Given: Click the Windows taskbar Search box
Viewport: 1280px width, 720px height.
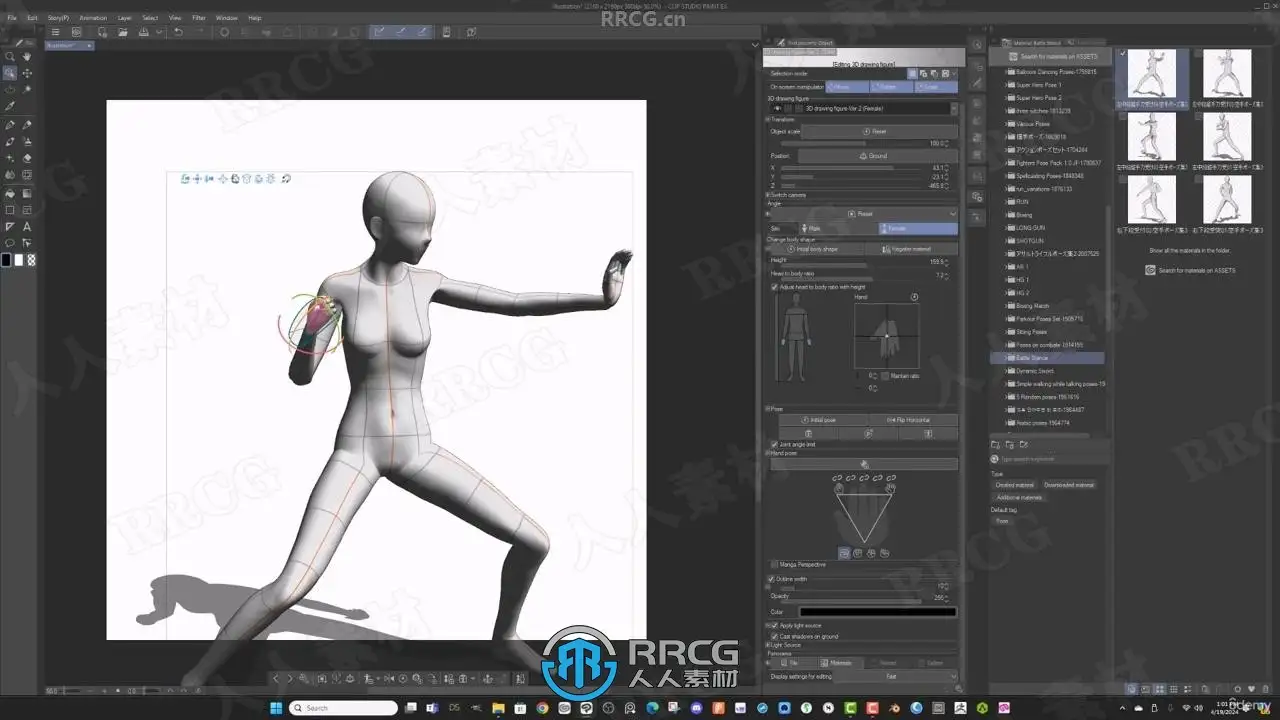Looking at the screenshot, I should click(x=343, y=708).
